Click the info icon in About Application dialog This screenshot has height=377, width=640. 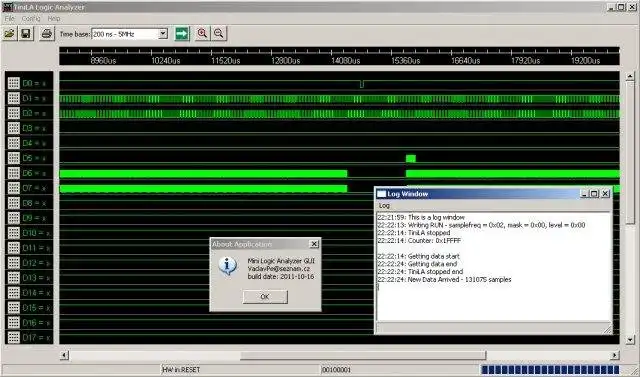[x=227, y=266]
